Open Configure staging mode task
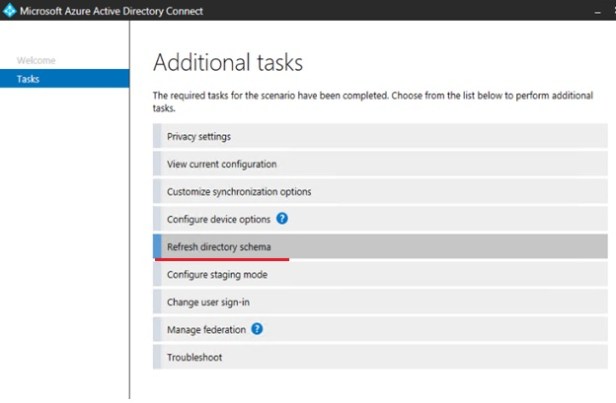Viewport: 616px width, 403px height. point(217,274)
